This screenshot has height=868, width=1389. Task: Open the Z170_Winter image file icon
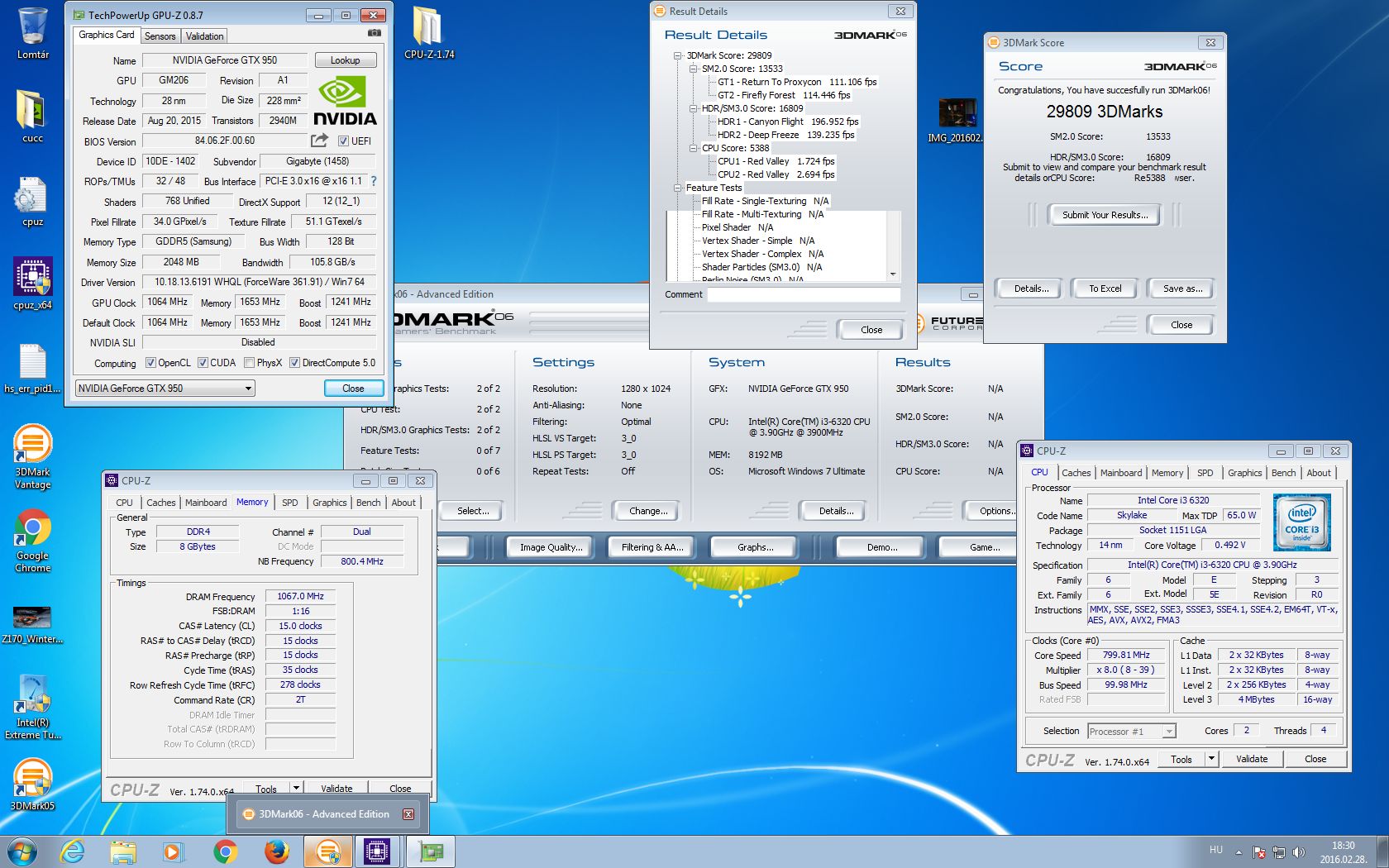32,624
